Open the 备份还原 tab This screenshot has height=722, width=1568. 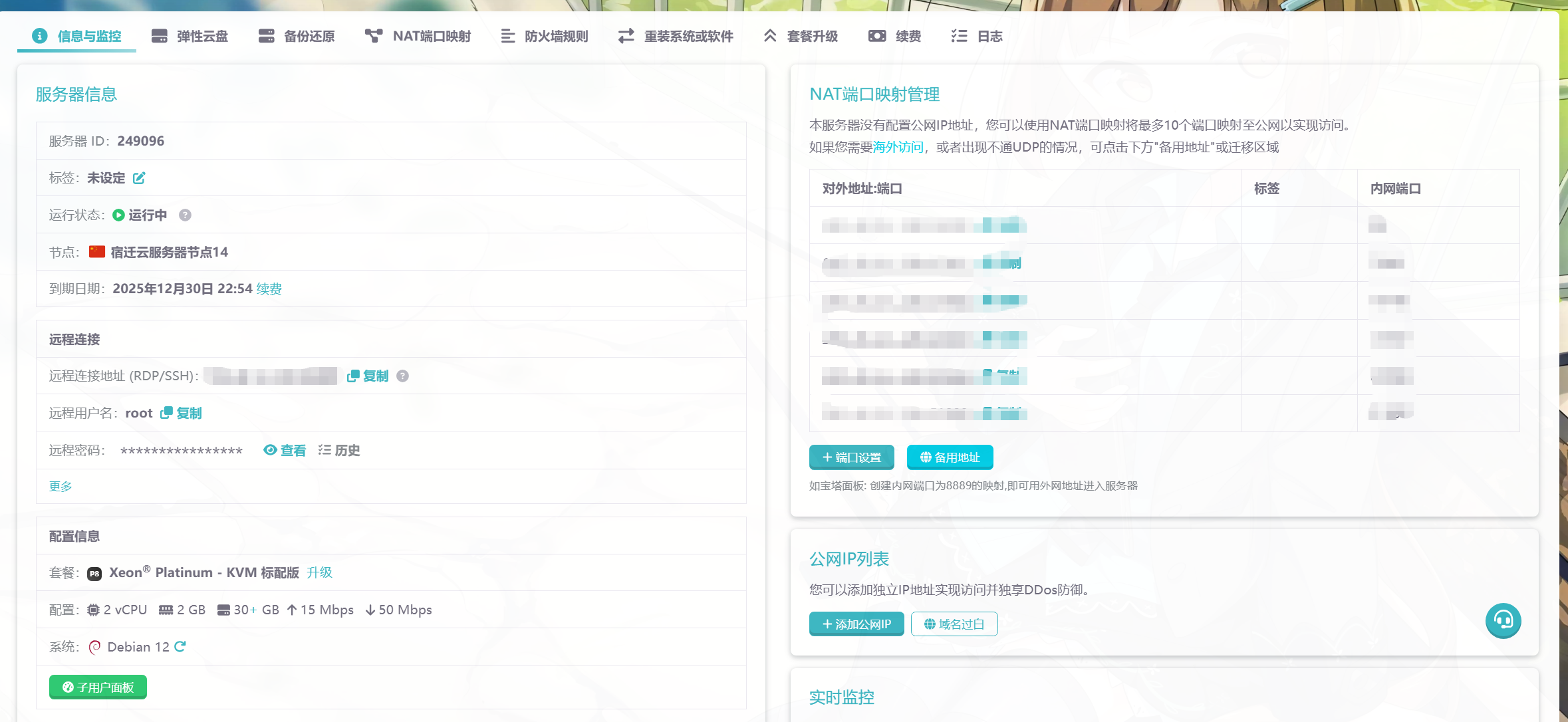[x=296, y=36]
